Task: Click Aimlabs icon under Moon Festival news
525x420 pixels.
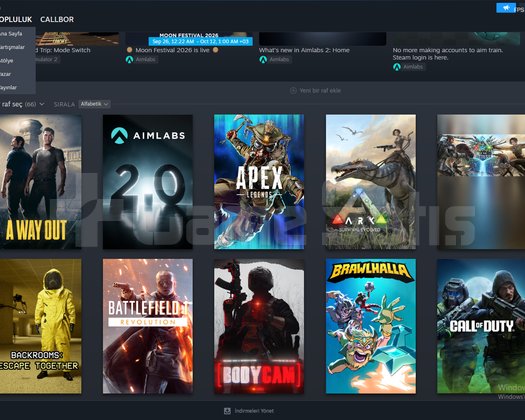Action: coord(129,59)
